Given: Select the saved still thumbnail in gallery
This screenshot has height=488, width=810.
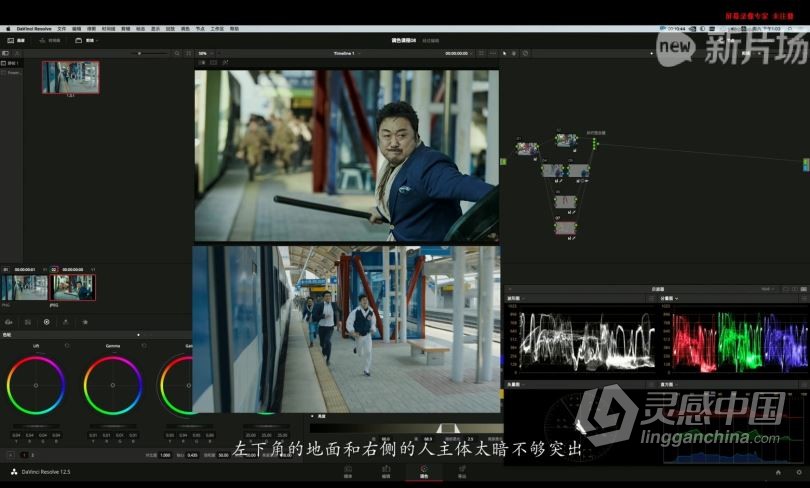Looking at the screenshot, I should (x=71, y=77).
